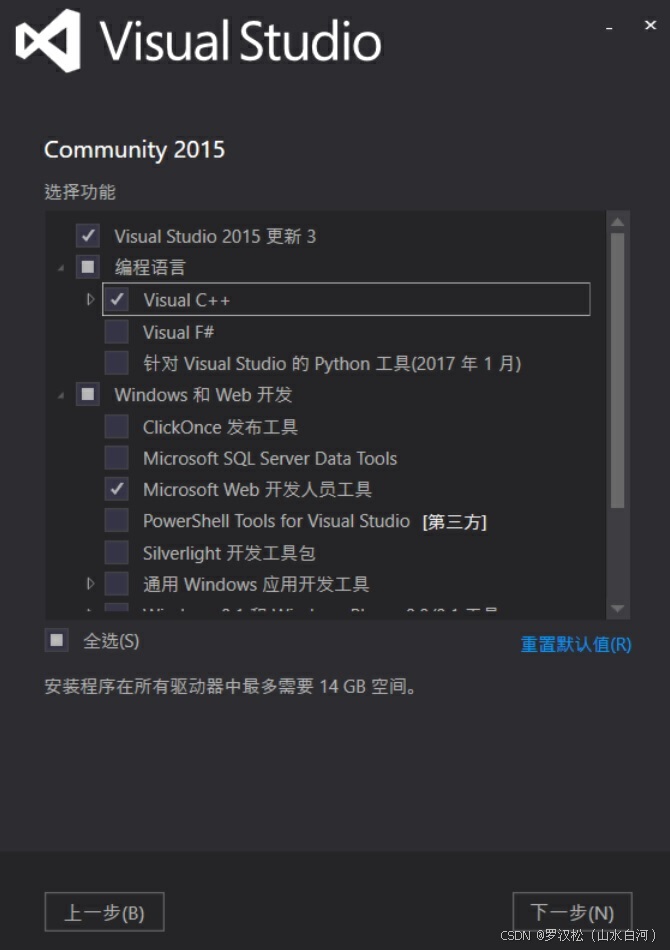Check the Silverlight 开发工具包 checkbox
The height and width of the screenshot is (950, 670).
(116, 553)
